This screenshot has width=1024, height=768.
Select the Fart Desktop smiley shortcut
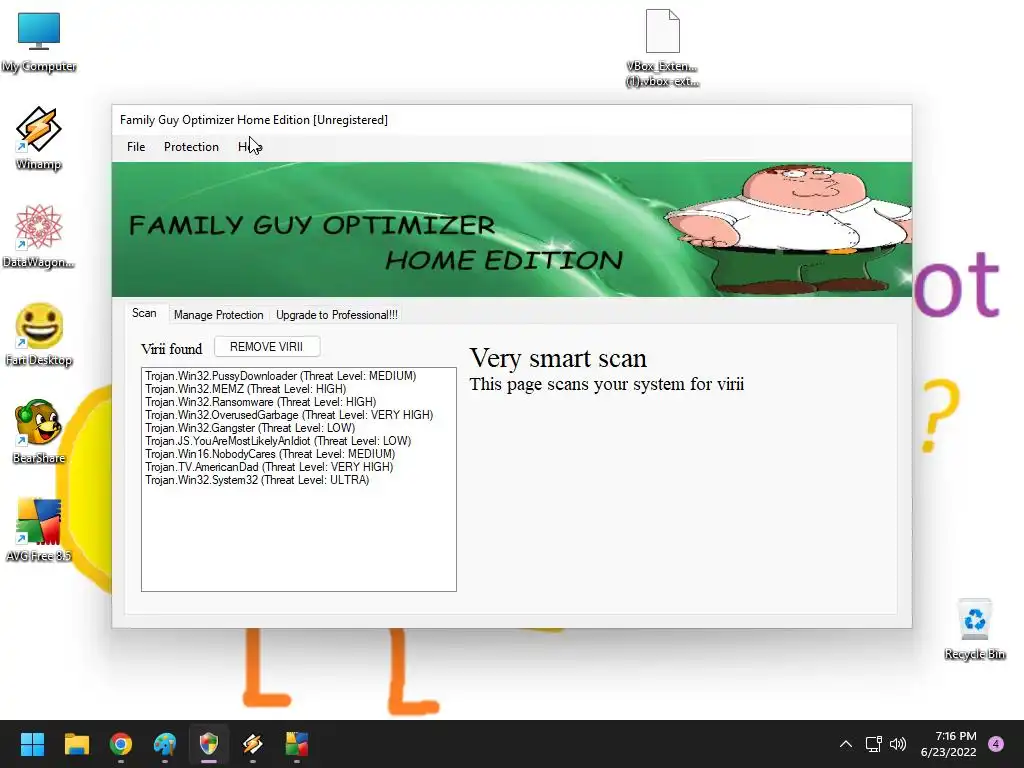[39, 334]
